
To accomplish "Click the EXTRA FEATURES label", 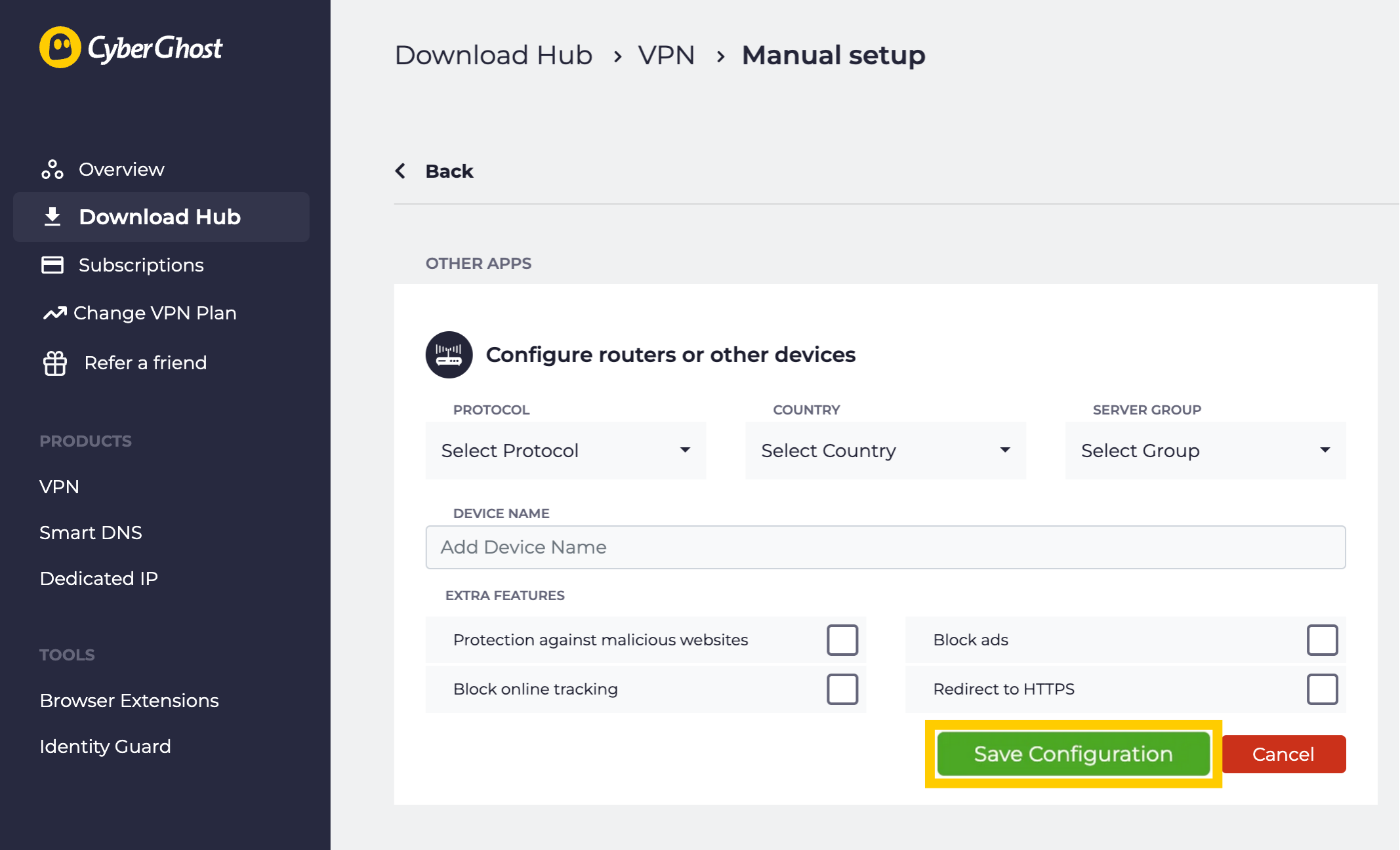I will click(504, 596).
